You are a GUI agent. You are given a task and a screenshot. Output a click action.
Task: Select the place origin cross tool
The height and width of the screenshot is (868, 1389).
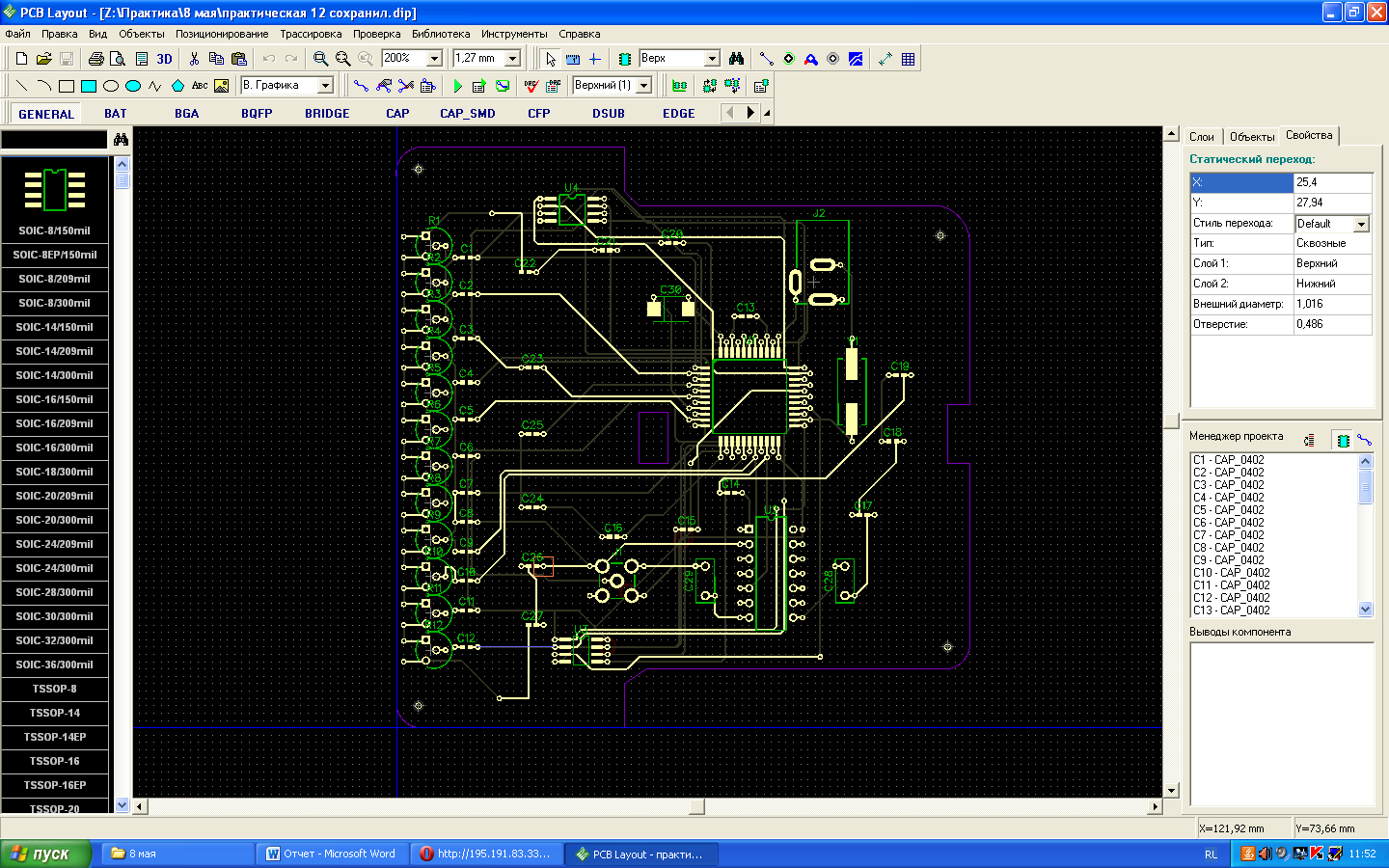click(x=595, y=59)
